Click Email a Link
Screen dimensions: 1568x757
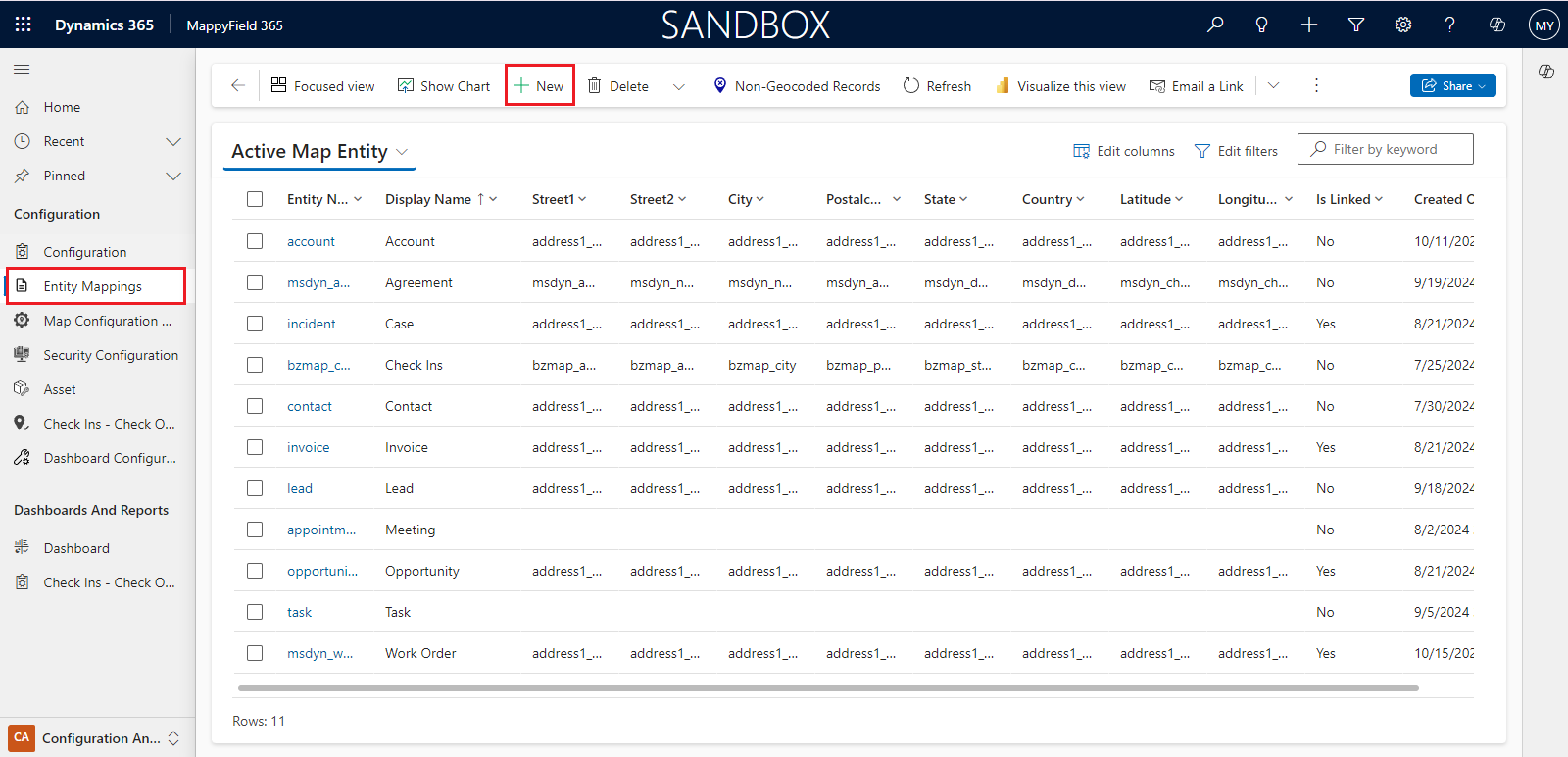(x=1196, y=86)
